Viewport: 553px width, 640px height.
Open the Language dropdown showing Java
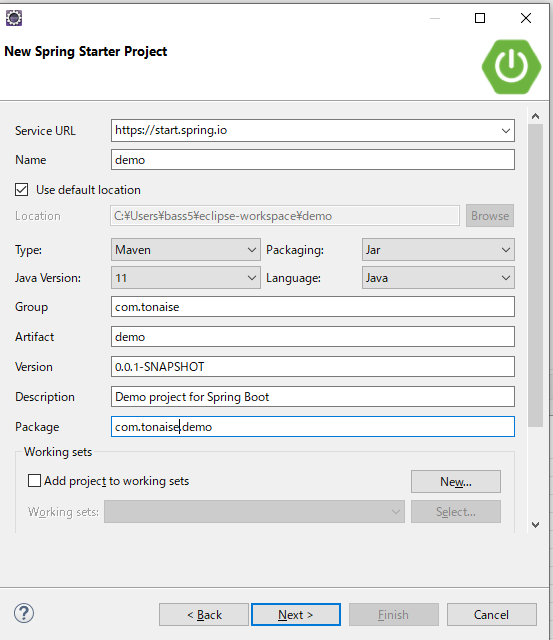coord(438,278)
